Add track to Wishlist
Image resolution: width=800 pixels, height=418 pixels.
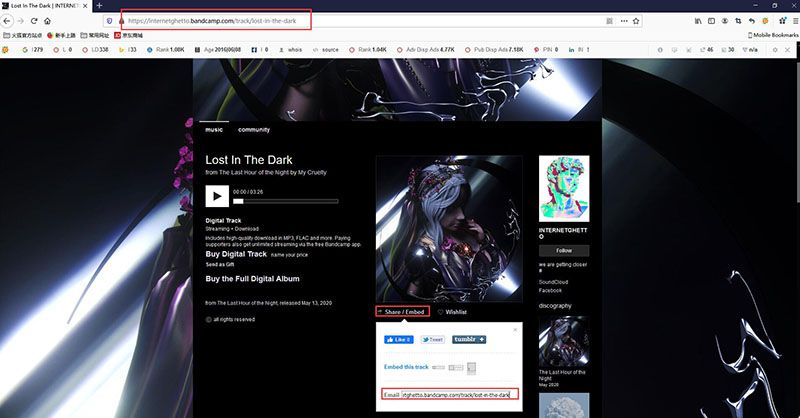click(x=452, y=312)
